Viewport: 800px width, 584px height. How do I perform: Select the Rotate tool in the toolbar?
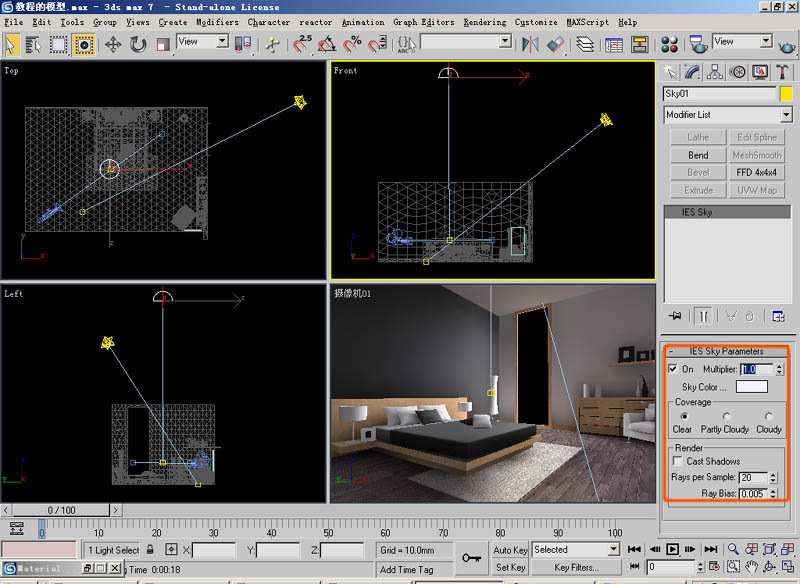[x=138, y=45]
